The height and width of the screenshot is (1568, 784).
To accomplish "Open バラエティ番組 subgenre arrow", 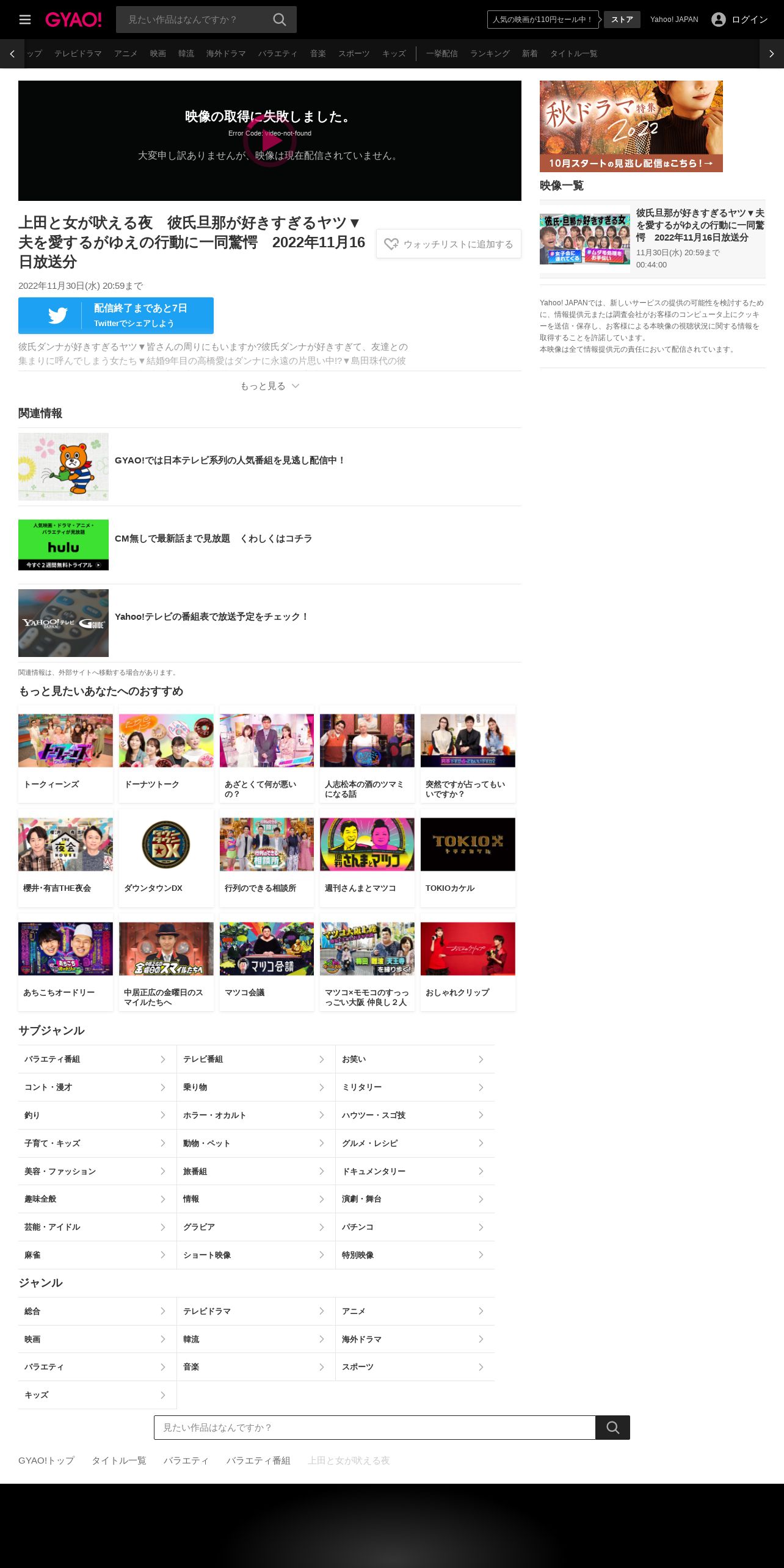I will pos(162,1059).
